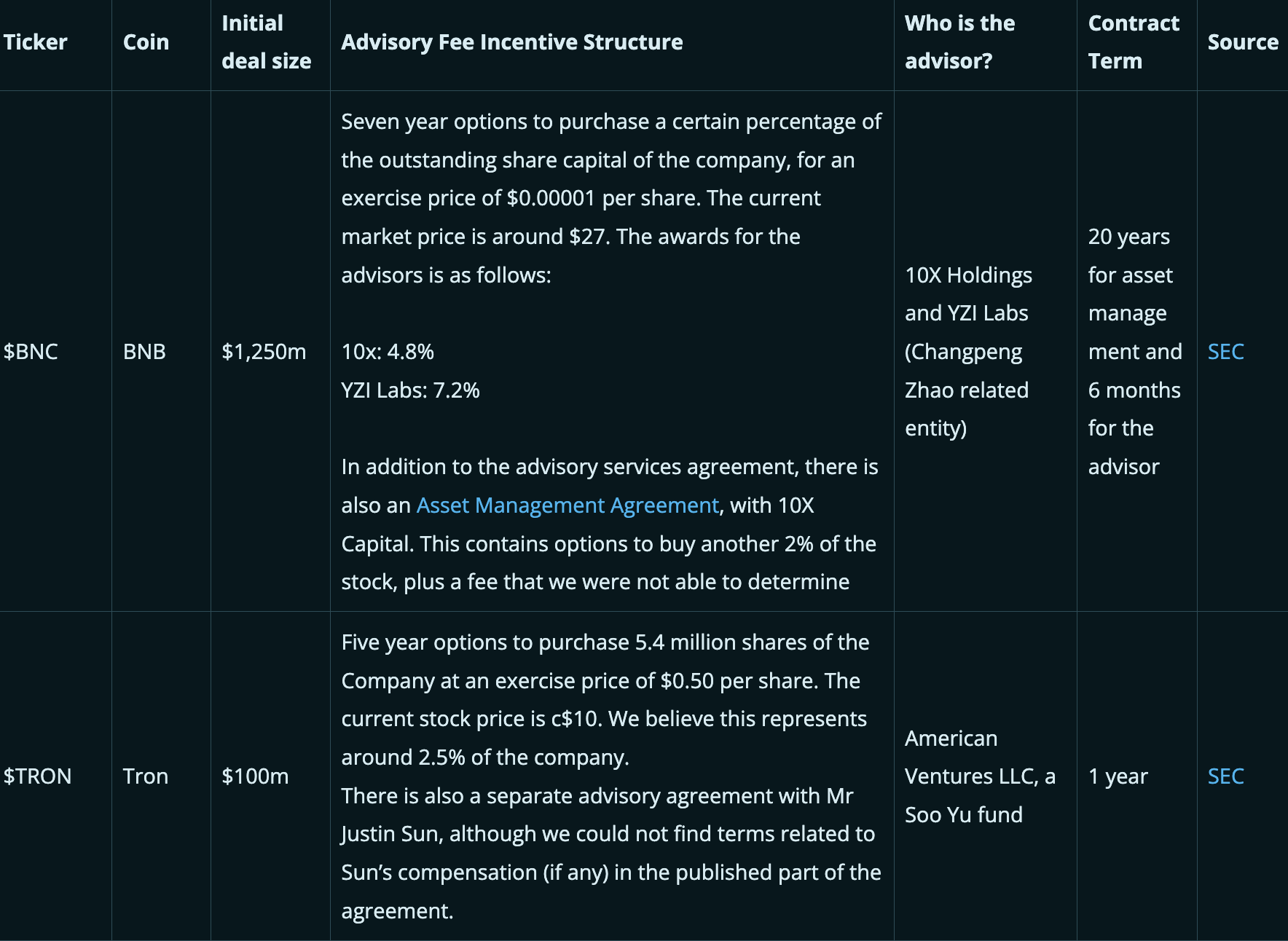Screen dimensions: 1288x941
Task: Click the '20 years for asset management' term cell
Action: click(x=1134, y=352)
